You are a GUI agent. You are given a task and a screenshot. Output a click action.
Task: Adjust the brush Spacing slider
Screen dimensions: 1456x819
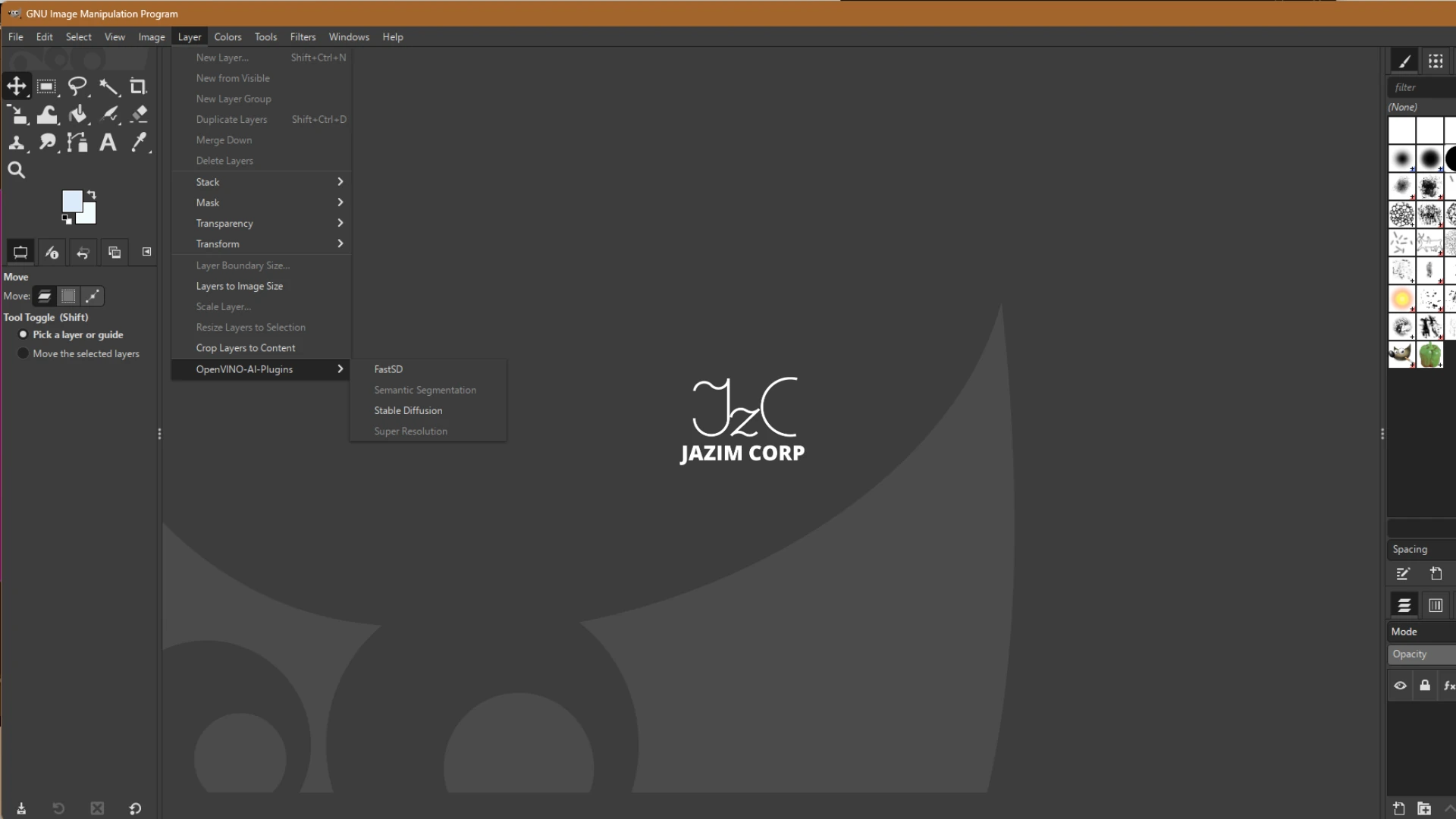[1422, 549]
